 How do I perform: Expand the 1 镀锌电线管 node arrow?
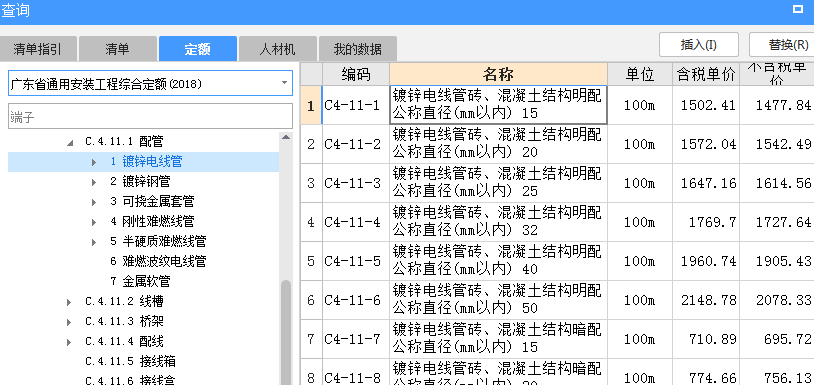pos(94,162)
